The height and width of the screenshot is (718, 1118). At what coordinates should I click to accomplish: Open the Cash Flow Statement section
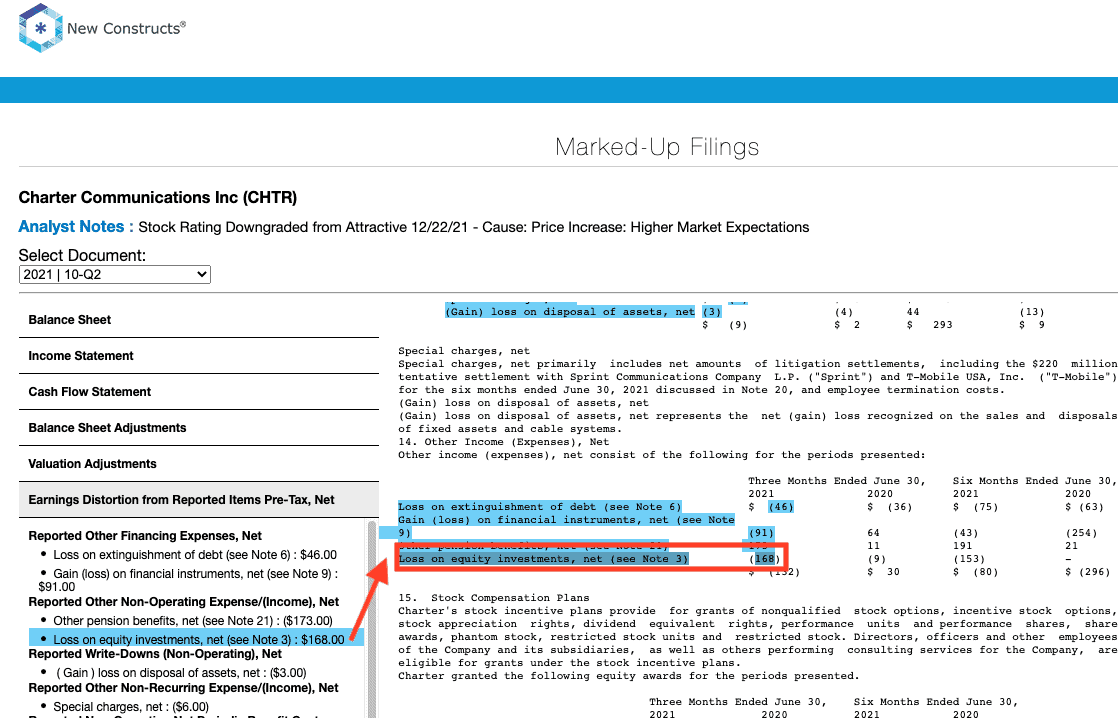199,392
